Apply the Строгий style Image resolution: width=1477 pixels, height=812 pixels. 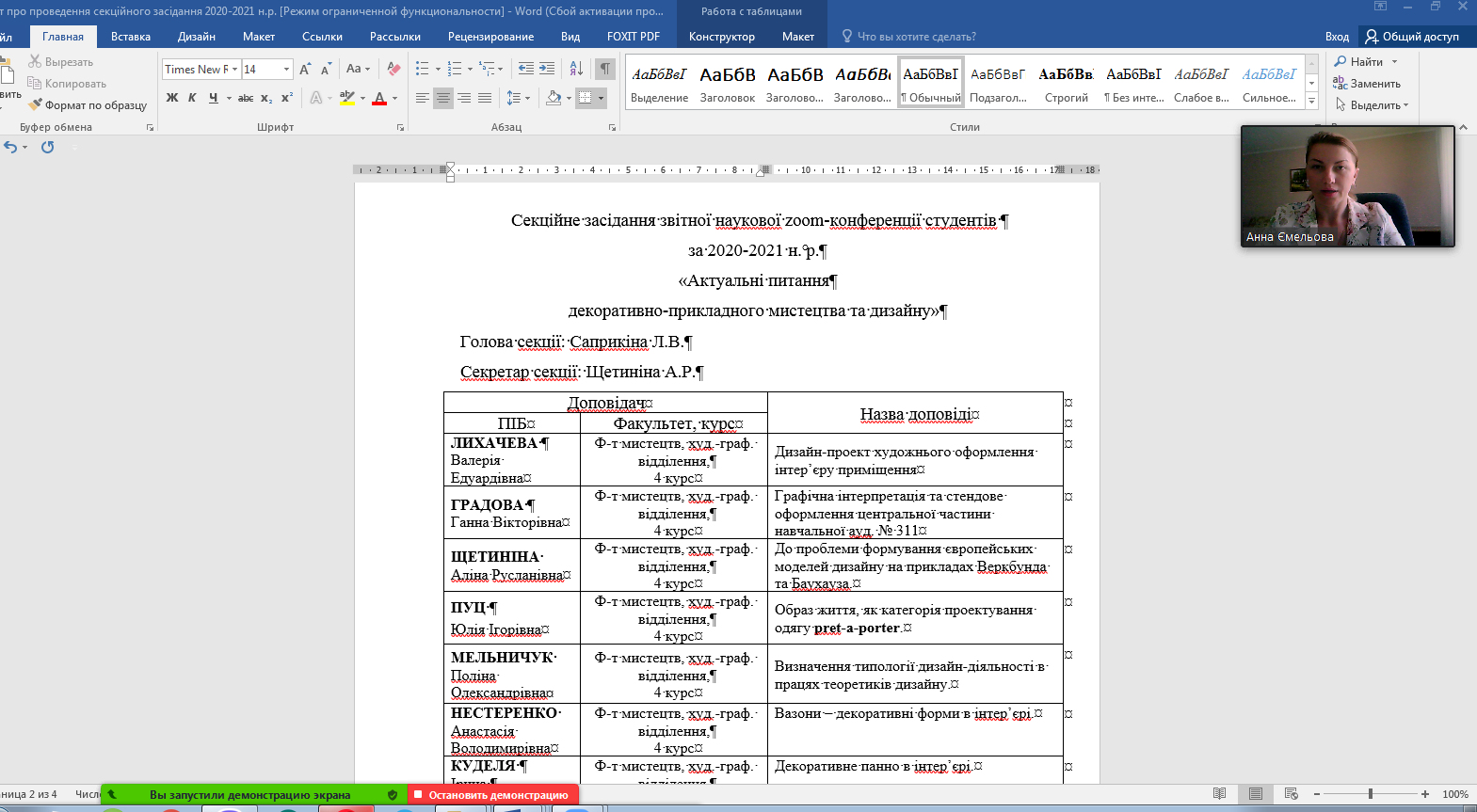click(1066, 84)
